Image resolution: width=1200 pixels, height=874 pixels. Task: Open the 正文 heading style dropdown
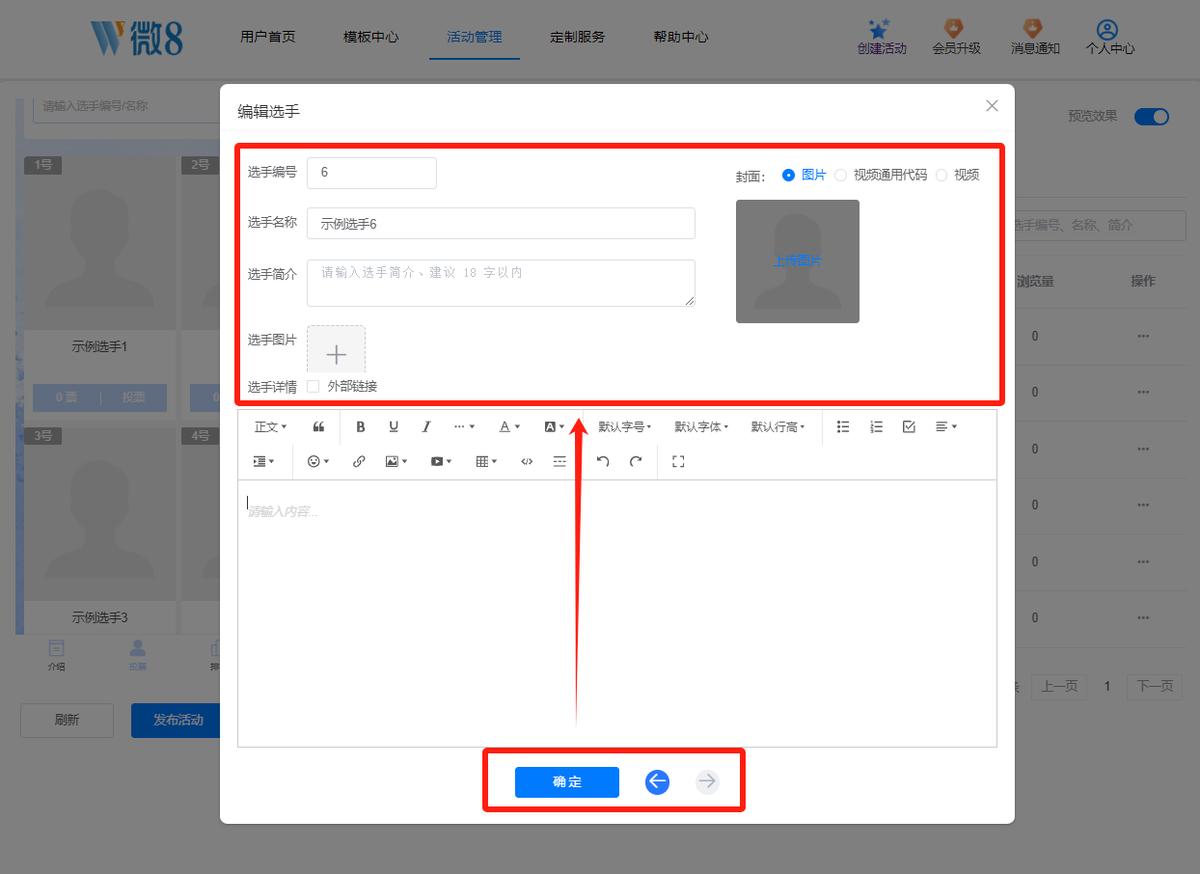(x=270, y=427)
